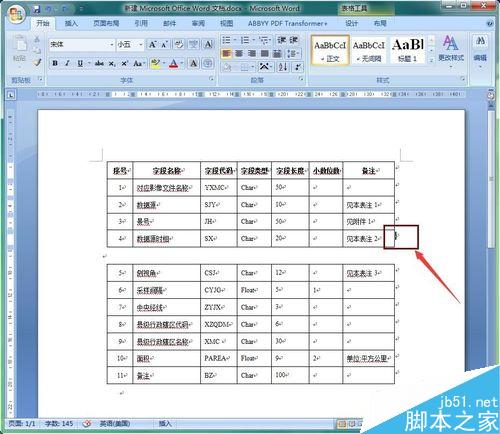Click the Grow Font icon
500x434 pixels.
(x=153, y=44)
